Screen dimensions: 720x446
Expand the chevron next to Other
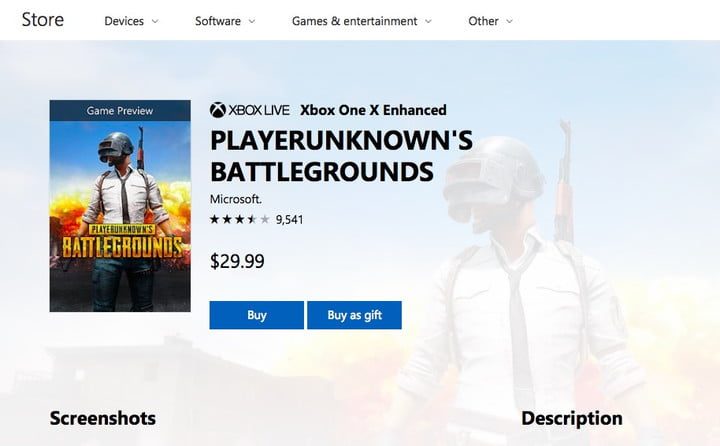click(509, 21)
